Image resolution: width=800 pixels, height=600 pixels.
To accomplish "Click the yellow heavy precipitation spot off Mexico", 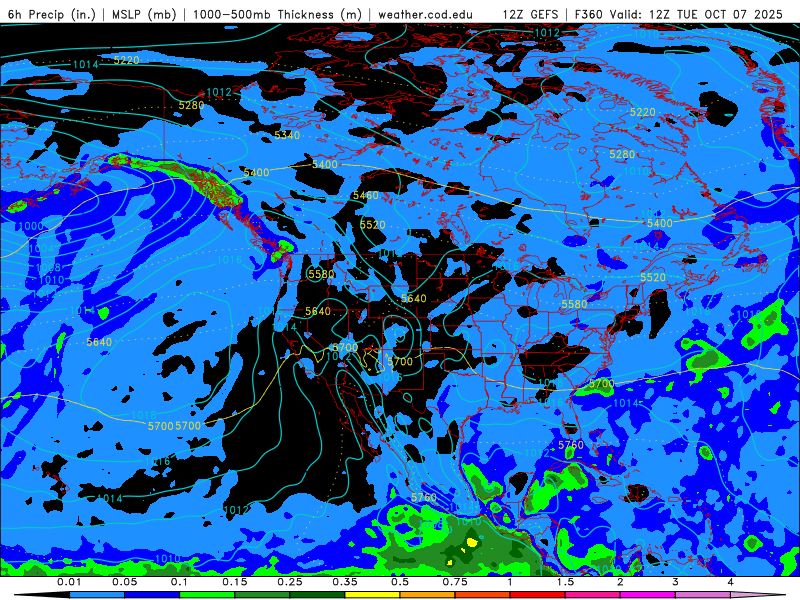I will pos(472,543).
